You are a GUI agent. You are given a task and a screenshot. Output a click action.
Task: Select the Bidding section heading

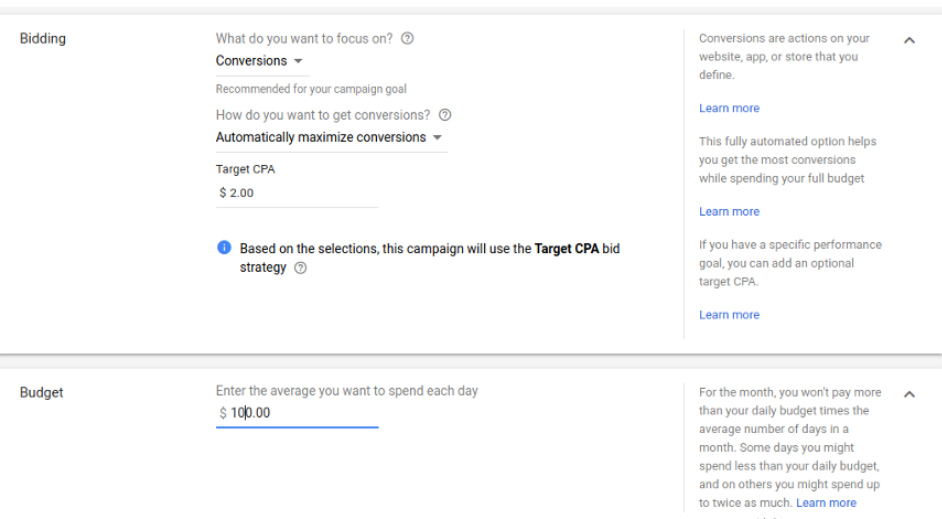[x=43, y=39]
